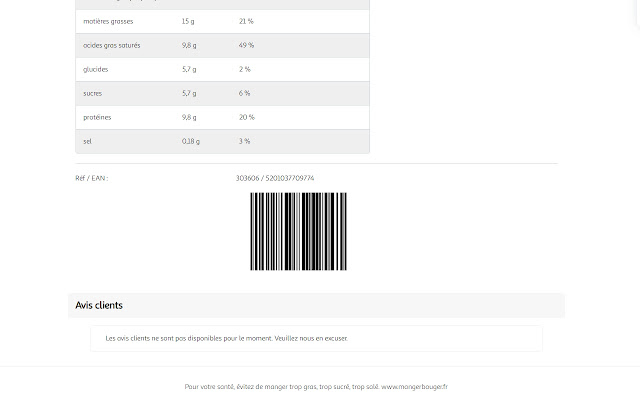Click the Avis clients section header
The width and height of the screenshot is (640, 400).
[x=99, y=305]
